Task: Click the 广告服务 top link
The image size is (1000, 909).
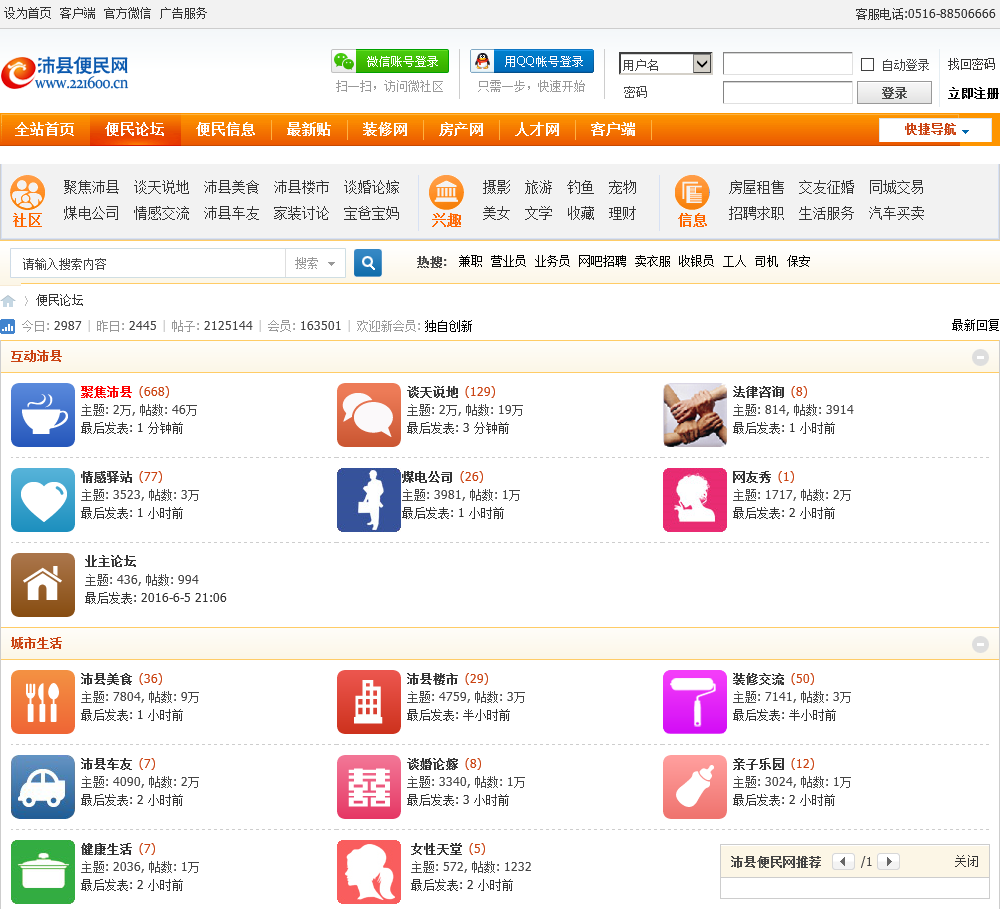Action: coord(183,13)
